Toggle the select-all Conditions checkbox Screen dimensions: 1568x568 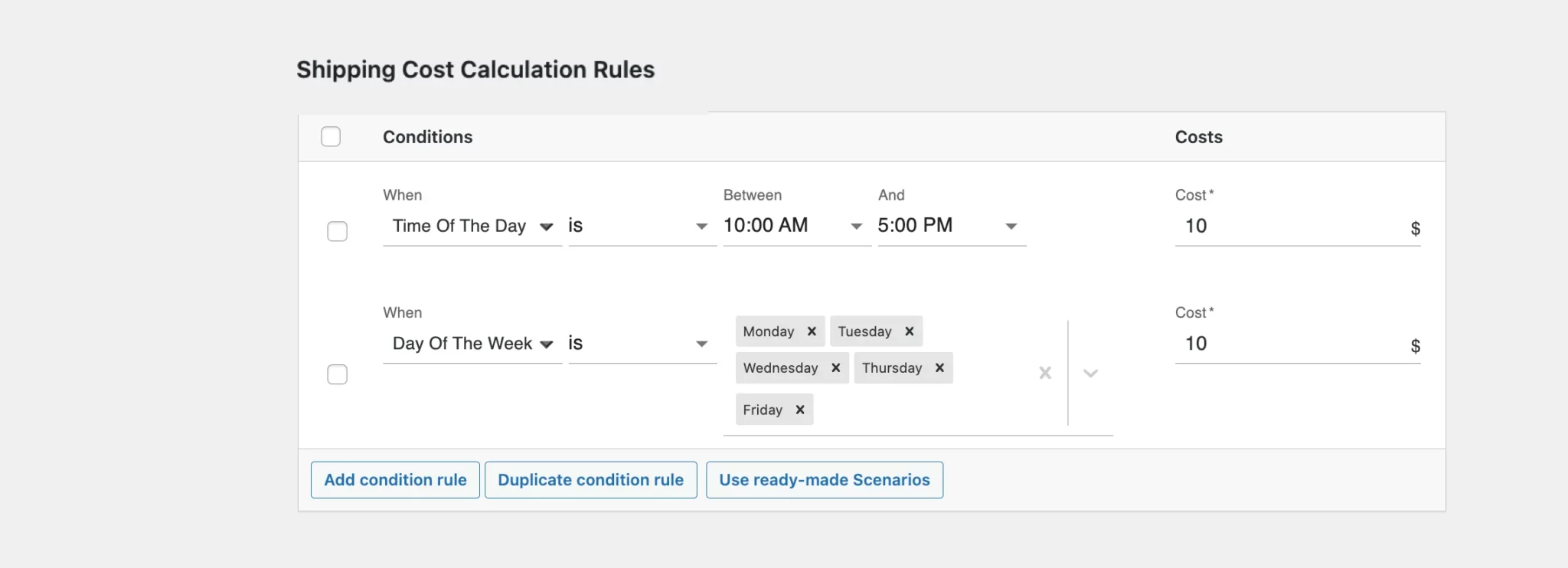[x=331, y=137]
